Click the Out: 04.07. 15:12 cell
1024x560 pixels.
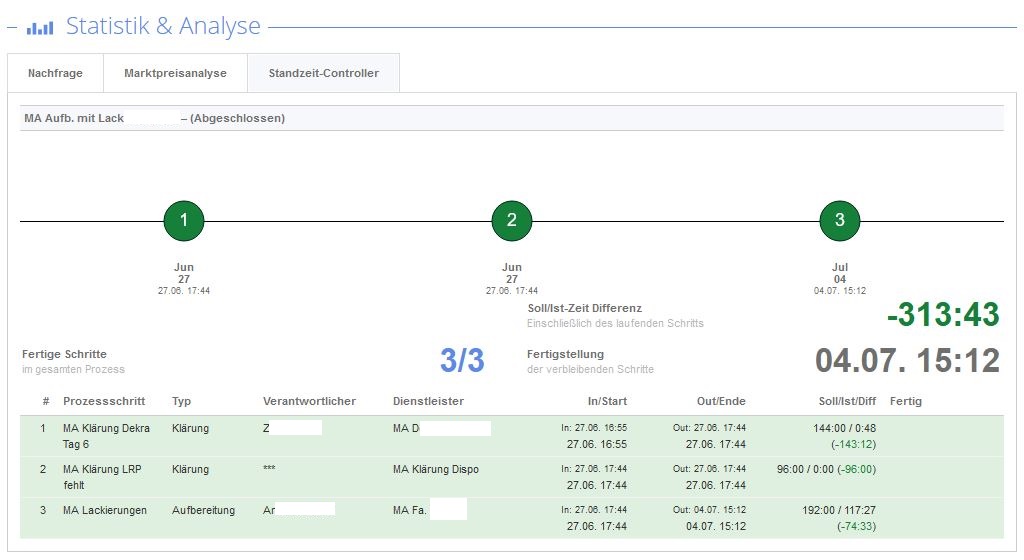tap(709, 510)
